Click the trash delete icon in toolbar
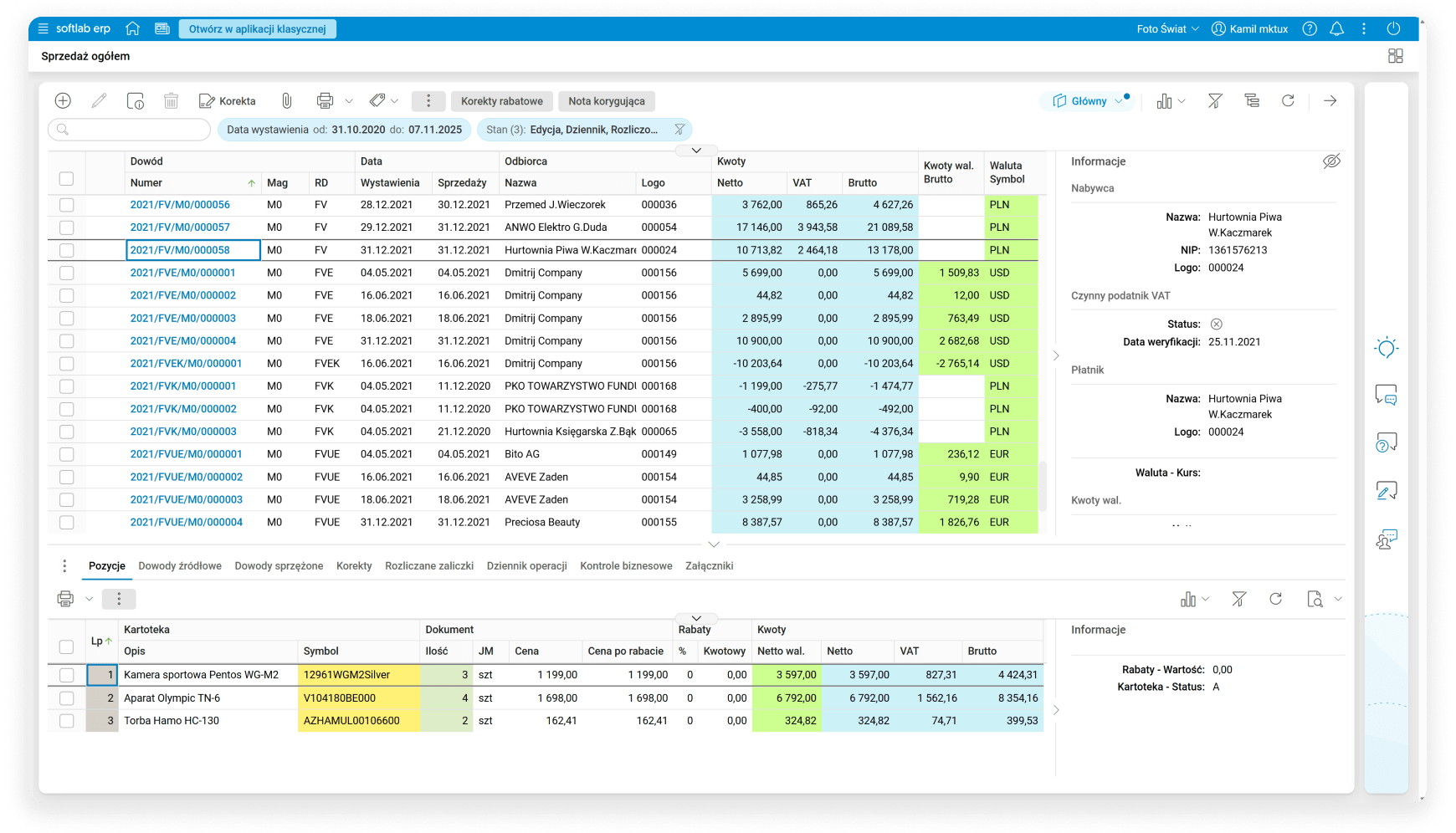1456x833 pixels. pyautogui.click(x=171, y=101)
